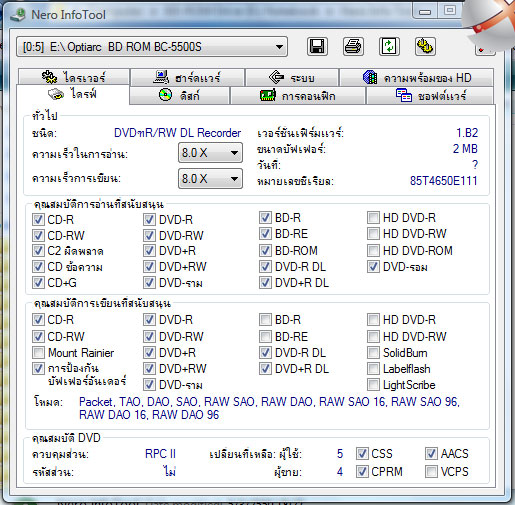The height and width of the screenshot is (505, 515).
Task: Toggle DVD+R DL write checkbox
Action: 265,368
